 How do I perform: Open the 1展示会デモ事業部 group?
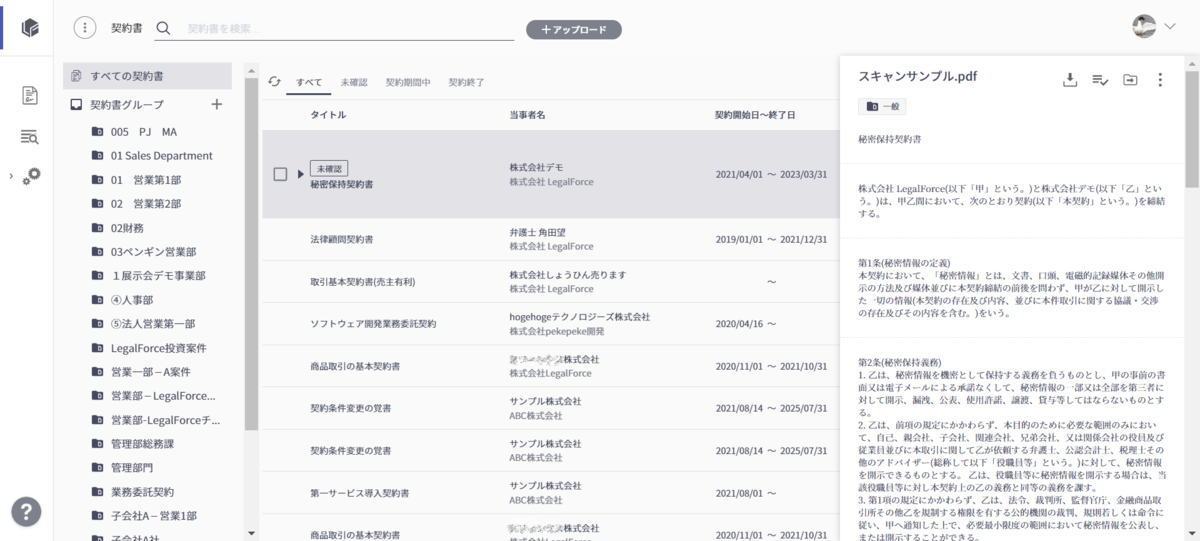pyautogui.click(x=158, y=276)
